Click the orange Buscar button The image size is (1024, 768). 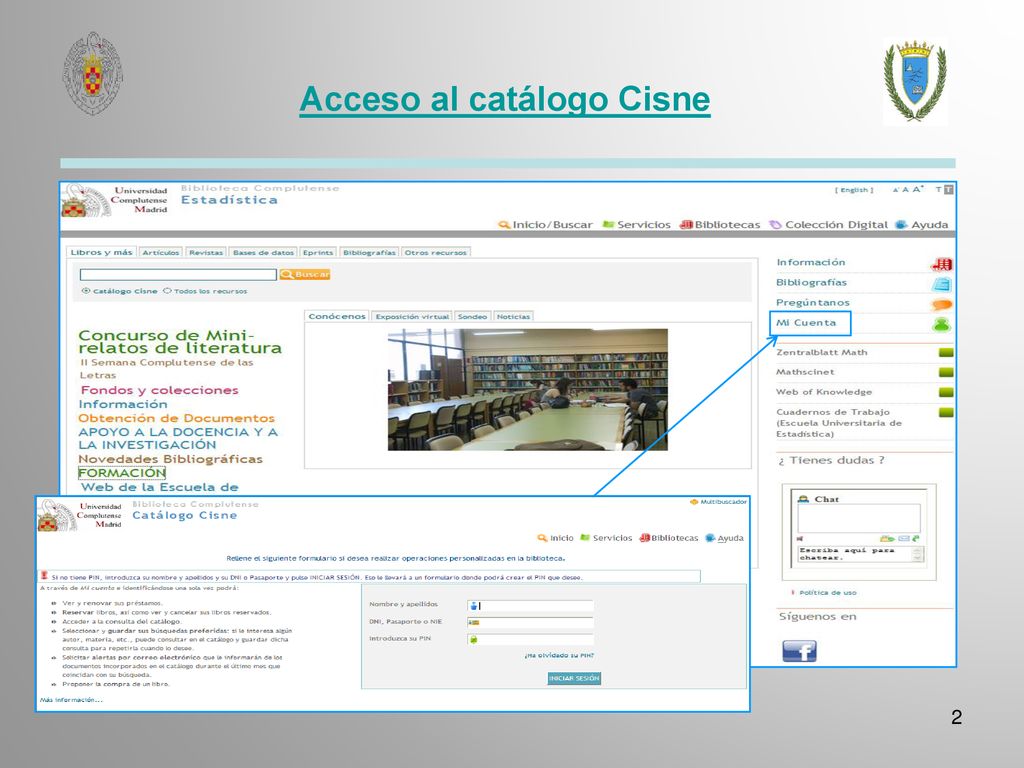(x=305, y=274)
